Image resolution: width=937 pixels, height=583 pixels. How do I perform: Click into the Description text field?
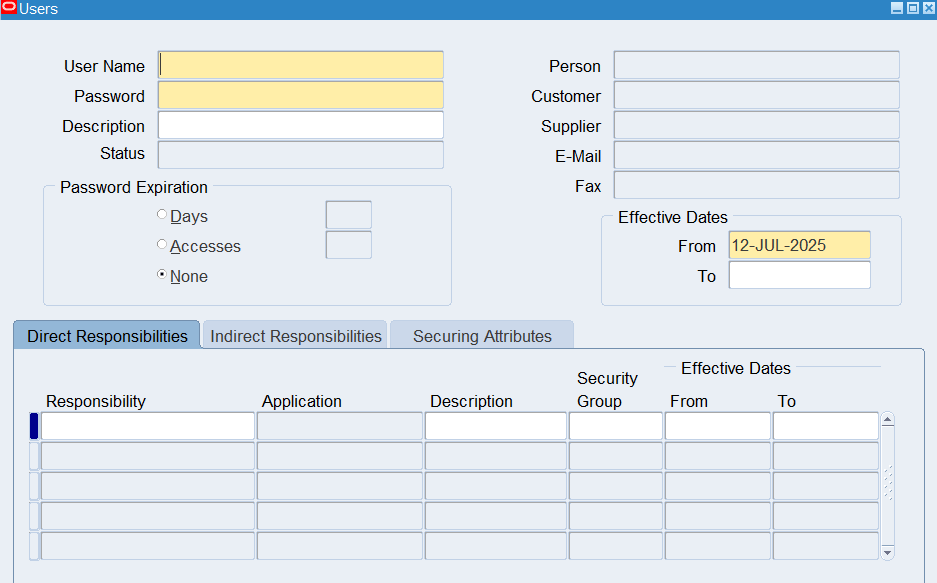tap(300, 126)
